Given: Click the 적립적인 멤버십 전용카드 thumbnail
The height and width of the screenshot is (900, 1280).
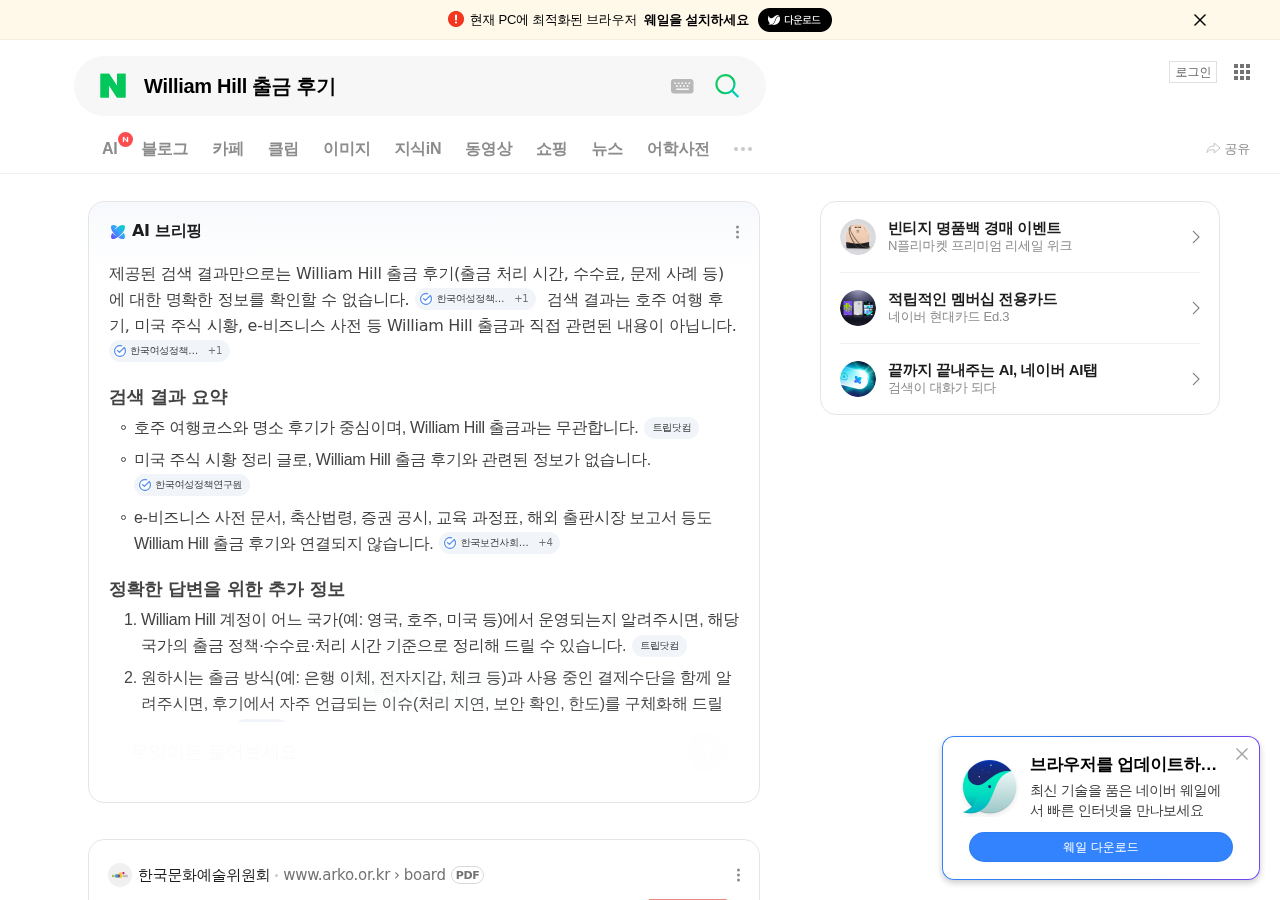Looking at the screenshot, I should coord(858,308).
